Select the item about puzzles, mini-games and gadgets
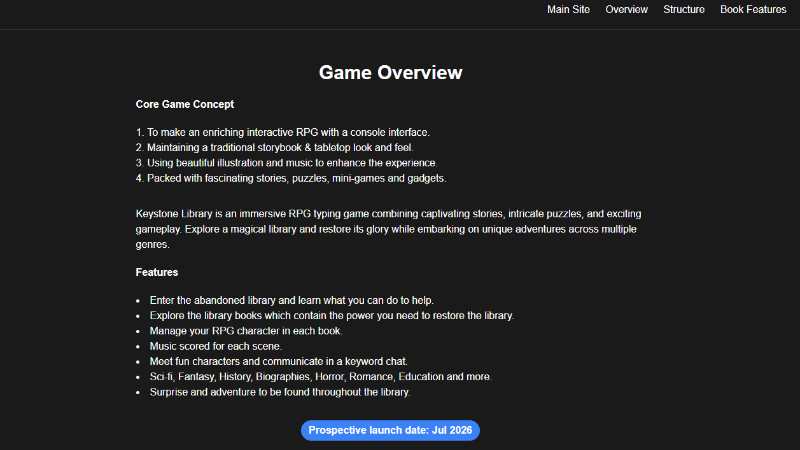Viewport: 800px width, 450px height. [291, 178]
